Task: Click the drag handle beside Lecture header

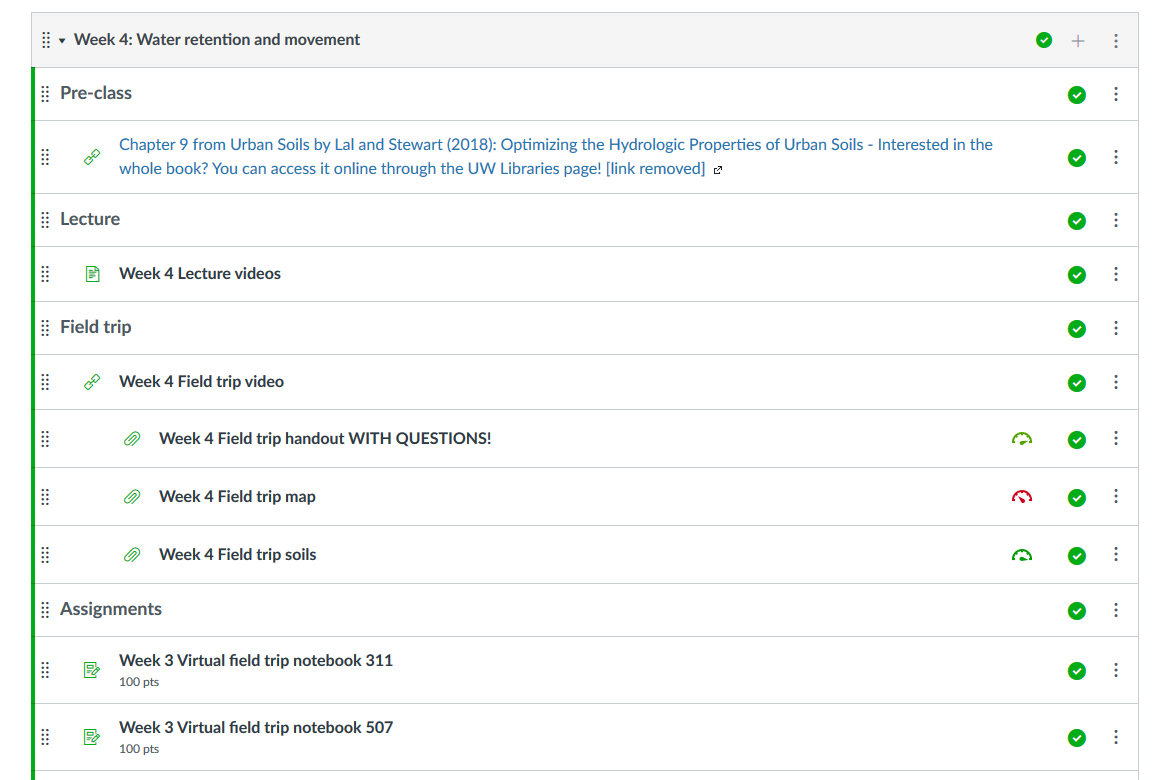Action: (46, 220)
